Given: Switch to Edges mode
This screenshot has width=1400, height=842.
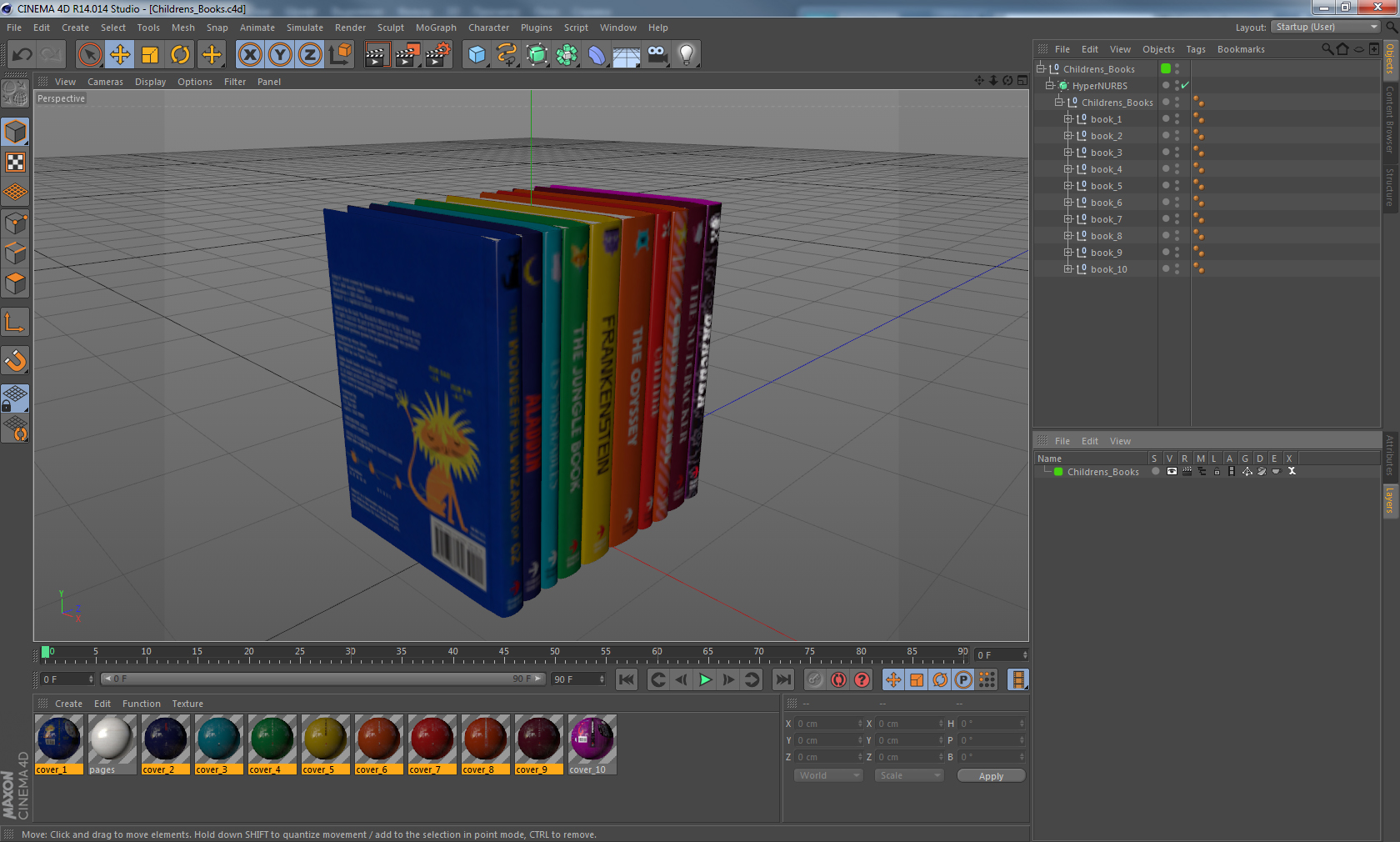Looking at the screenshot, I should [x=16, y=253].
